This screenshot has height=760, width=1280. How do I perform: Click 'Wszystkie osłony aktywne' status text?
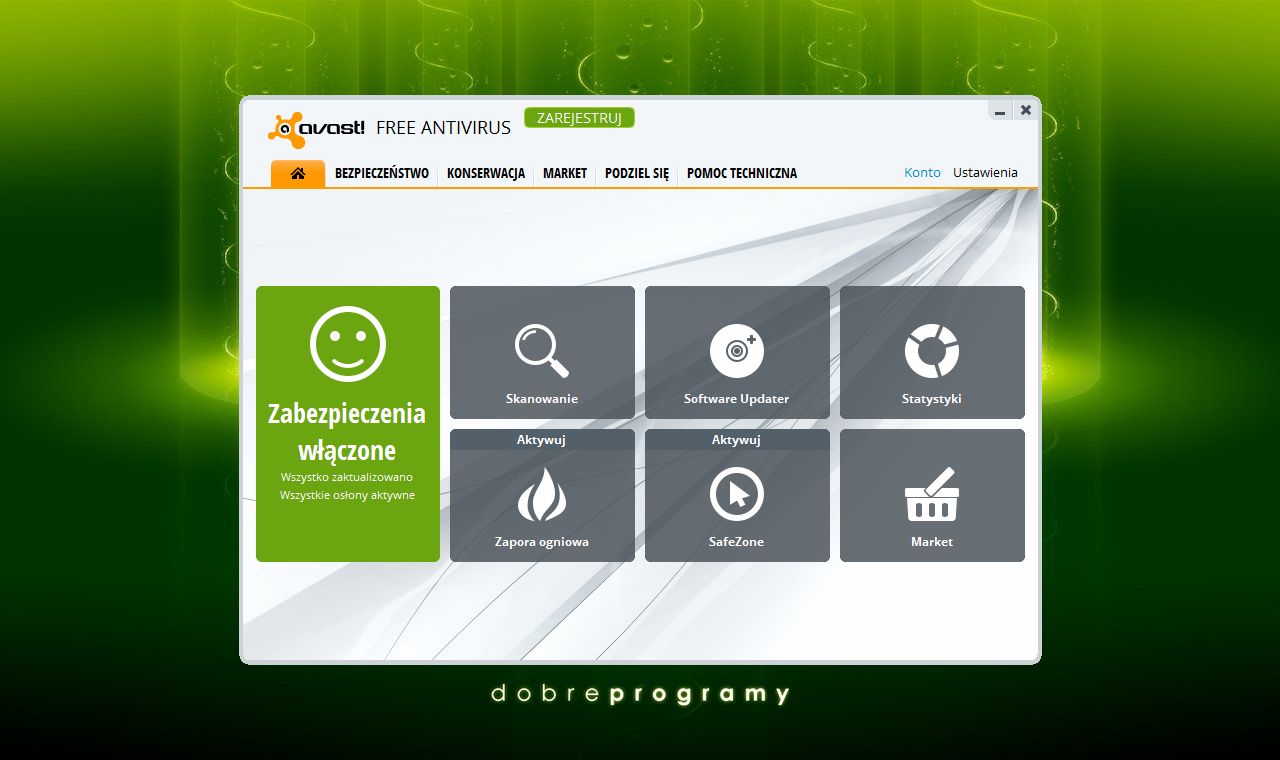347,495
